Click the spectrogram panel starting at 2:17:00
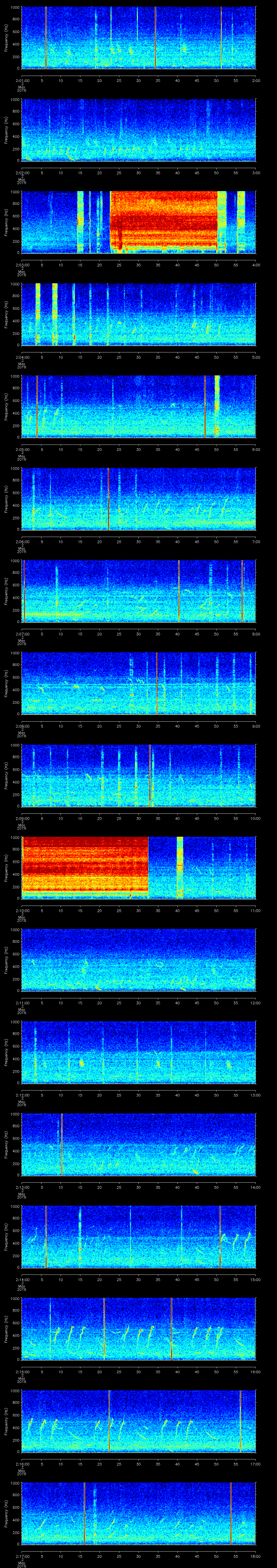This screenshot has width=277, height=1568. point(139,1513)
